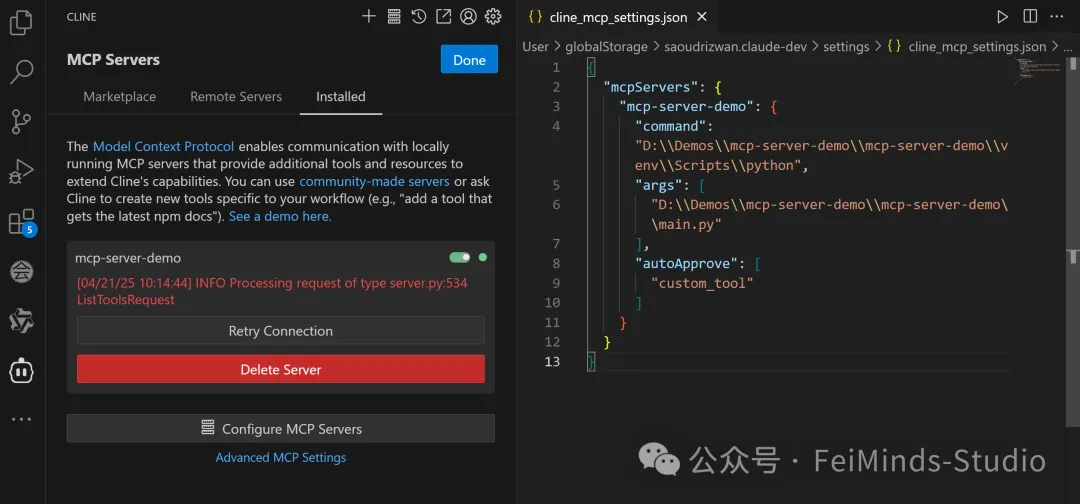Screen dimensions: 1080x504
Task: Click the Delete Server button
Action: [x=281, y=370]
